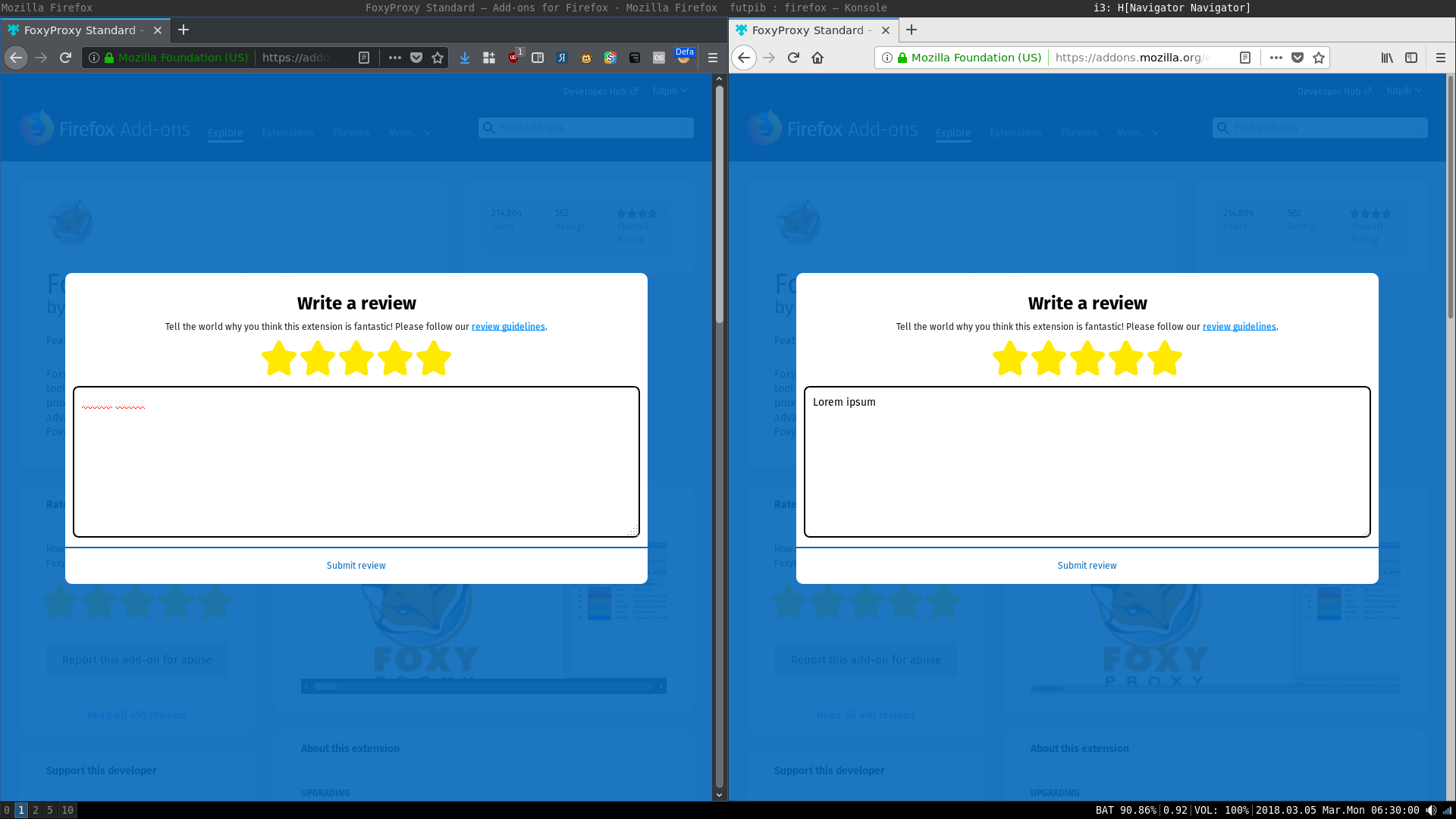Viewport: 1456px width, 819px height.
Task: Switch to i3 workspace 10
Action: pos(67,810)
